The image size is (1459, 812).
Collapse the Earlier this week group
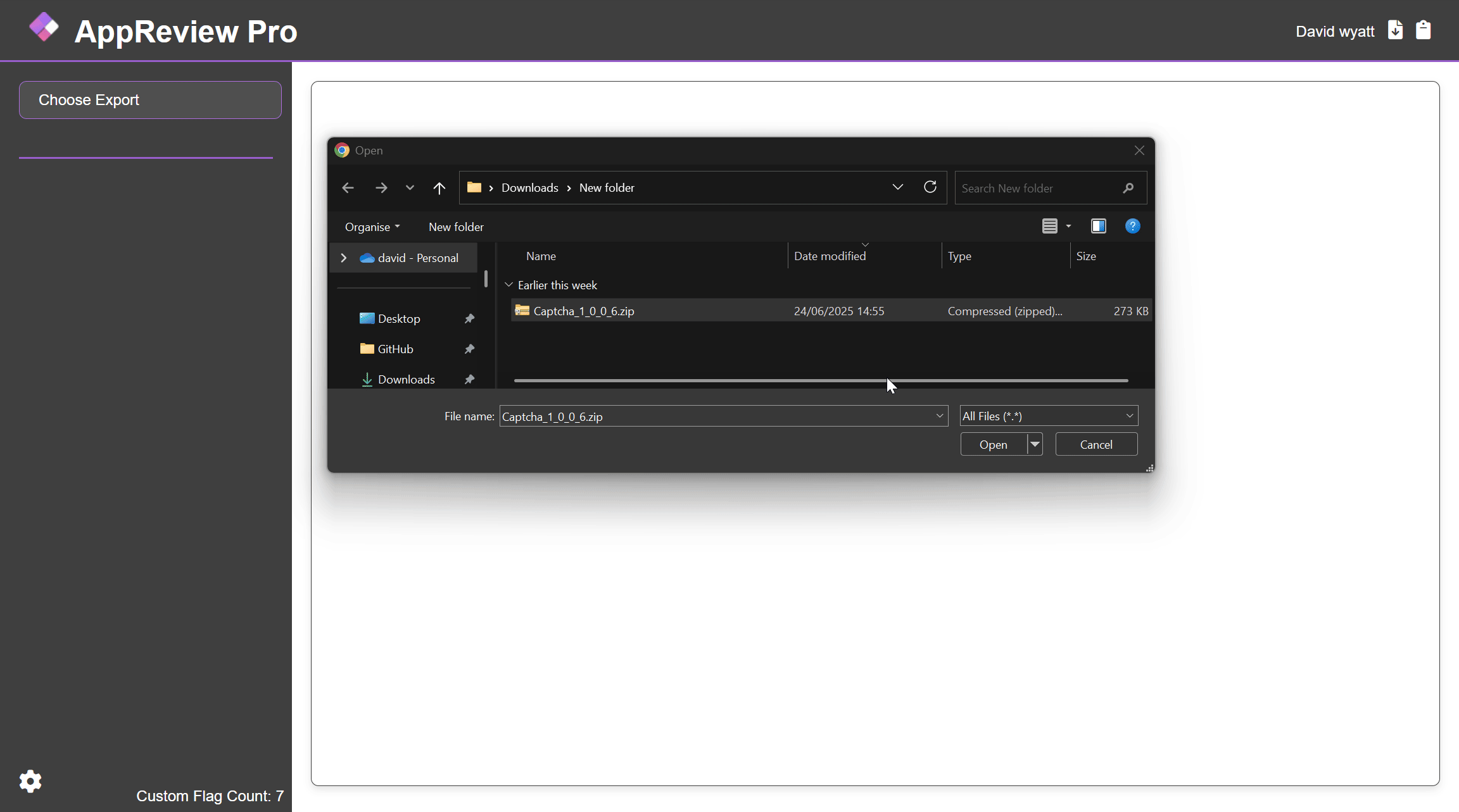click(508, 285)
